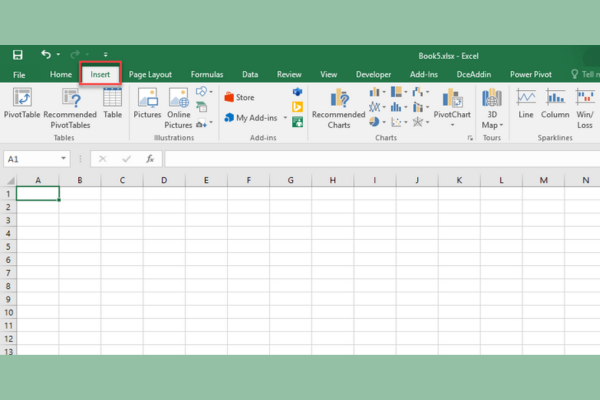Open the Add-Ins tab

[x=424, y=74]
